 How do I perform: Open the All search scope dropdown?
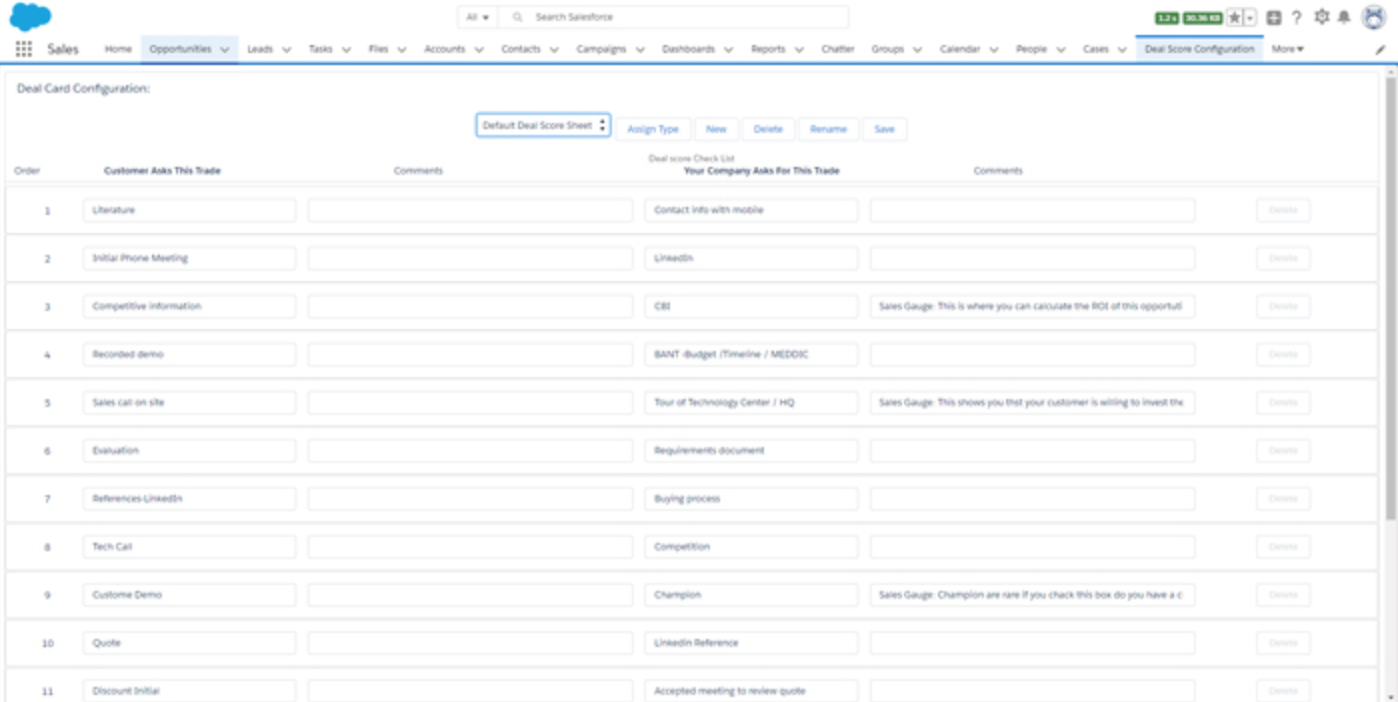pyautogui.click(x=478, y=17)
